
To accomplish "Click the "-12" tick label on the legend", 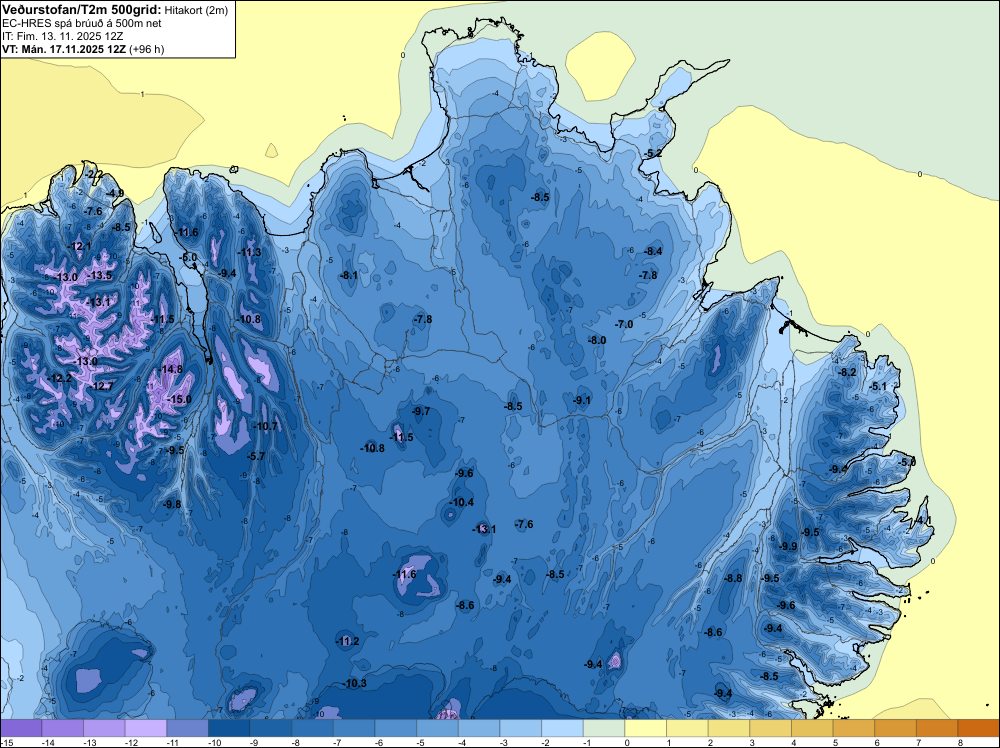I will pyautogui.click(x=129, y=742).
